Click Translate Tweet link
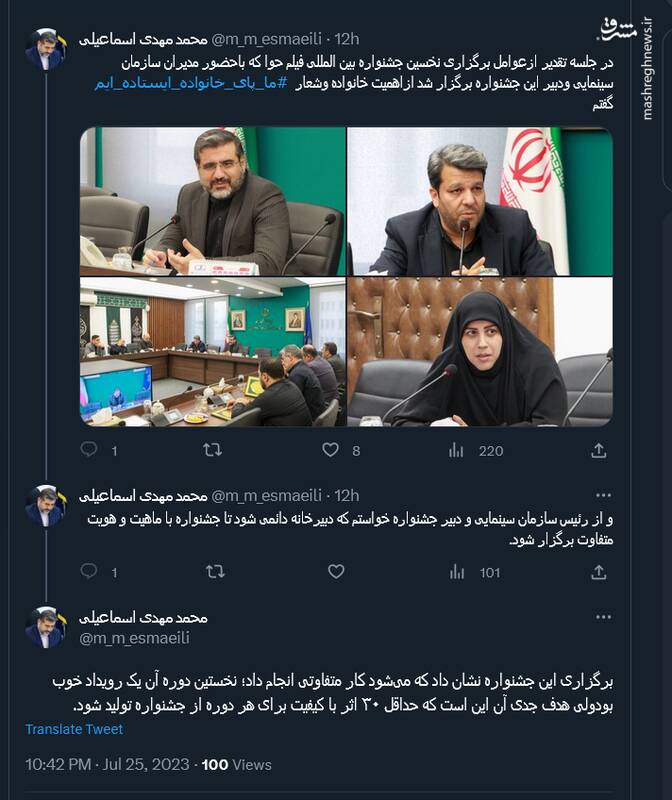The image size is (672, 800). coord(74,729)
